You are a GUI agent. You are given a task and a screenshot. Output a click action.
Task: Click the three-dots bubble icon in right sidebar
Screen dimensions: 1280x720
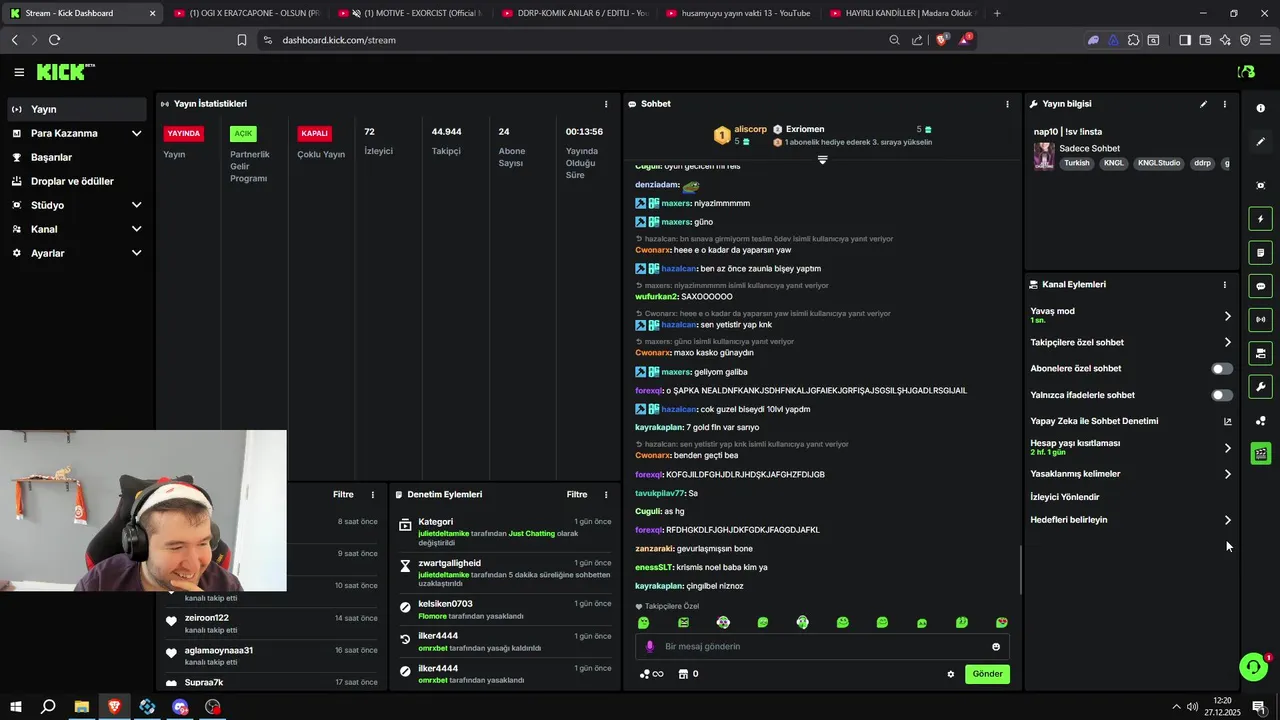click(x=1260, y=421)
